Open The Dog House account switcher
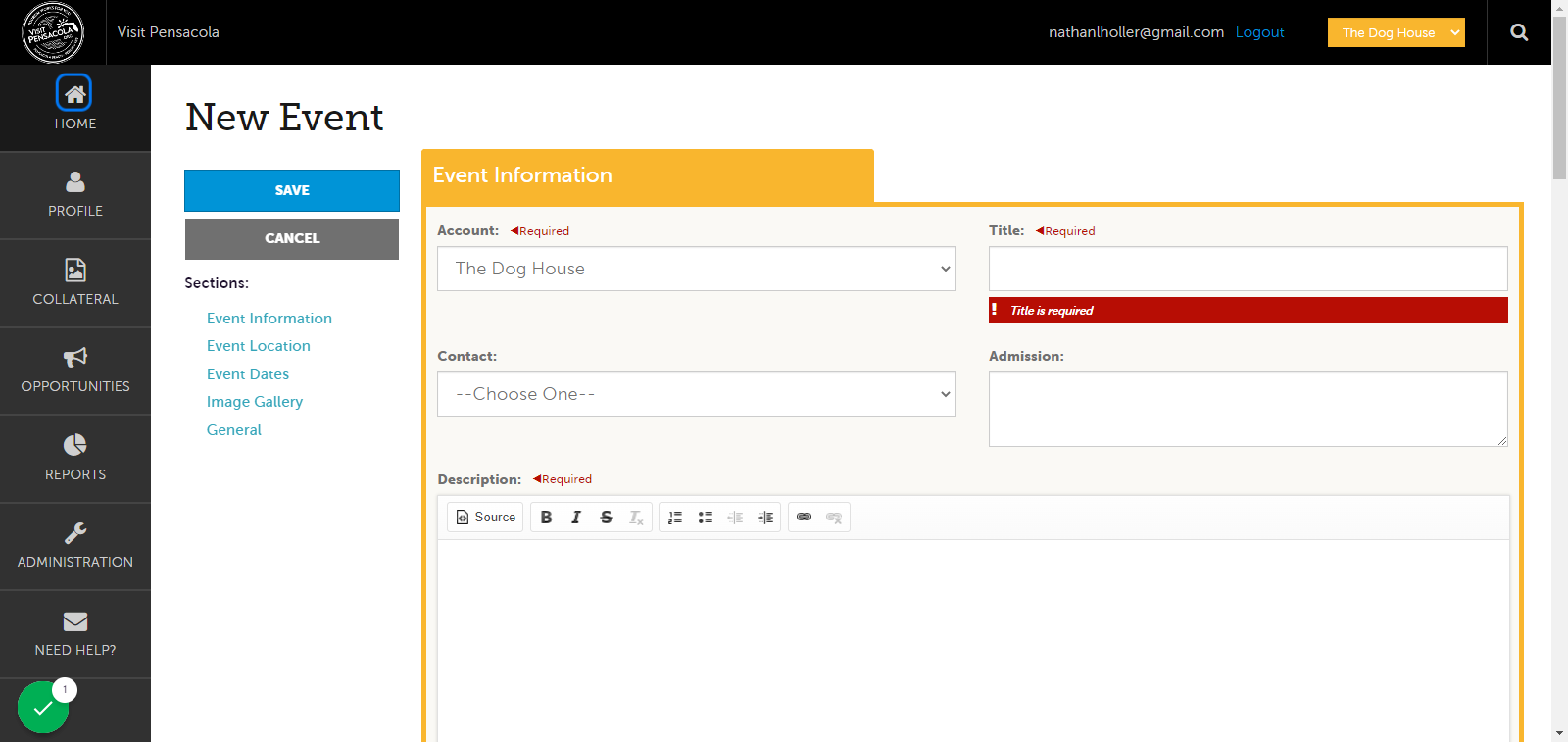Viewport: 1568px width, 742px height. coord(1396,32)
